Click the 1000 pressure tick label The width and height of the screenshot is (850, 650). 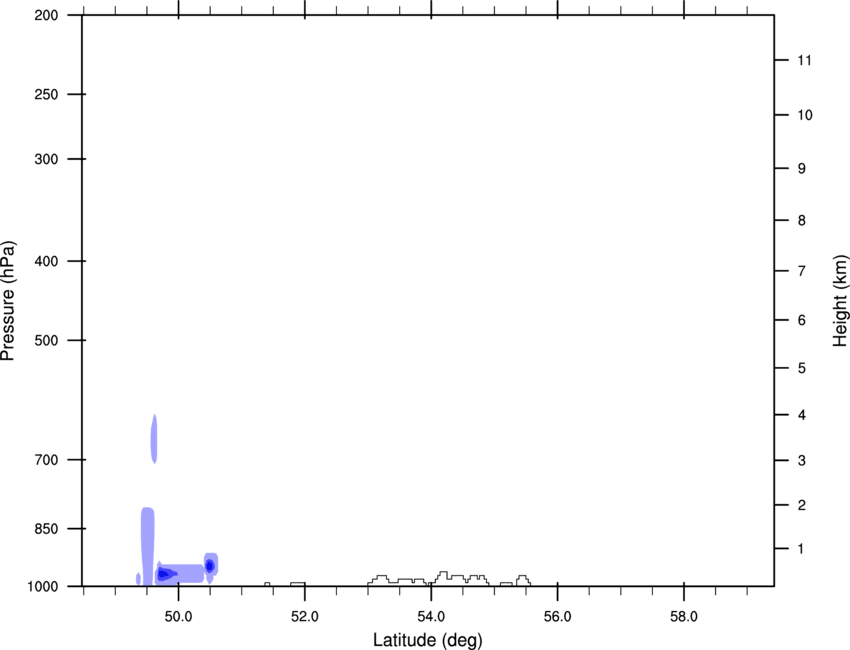coord(42,587)
